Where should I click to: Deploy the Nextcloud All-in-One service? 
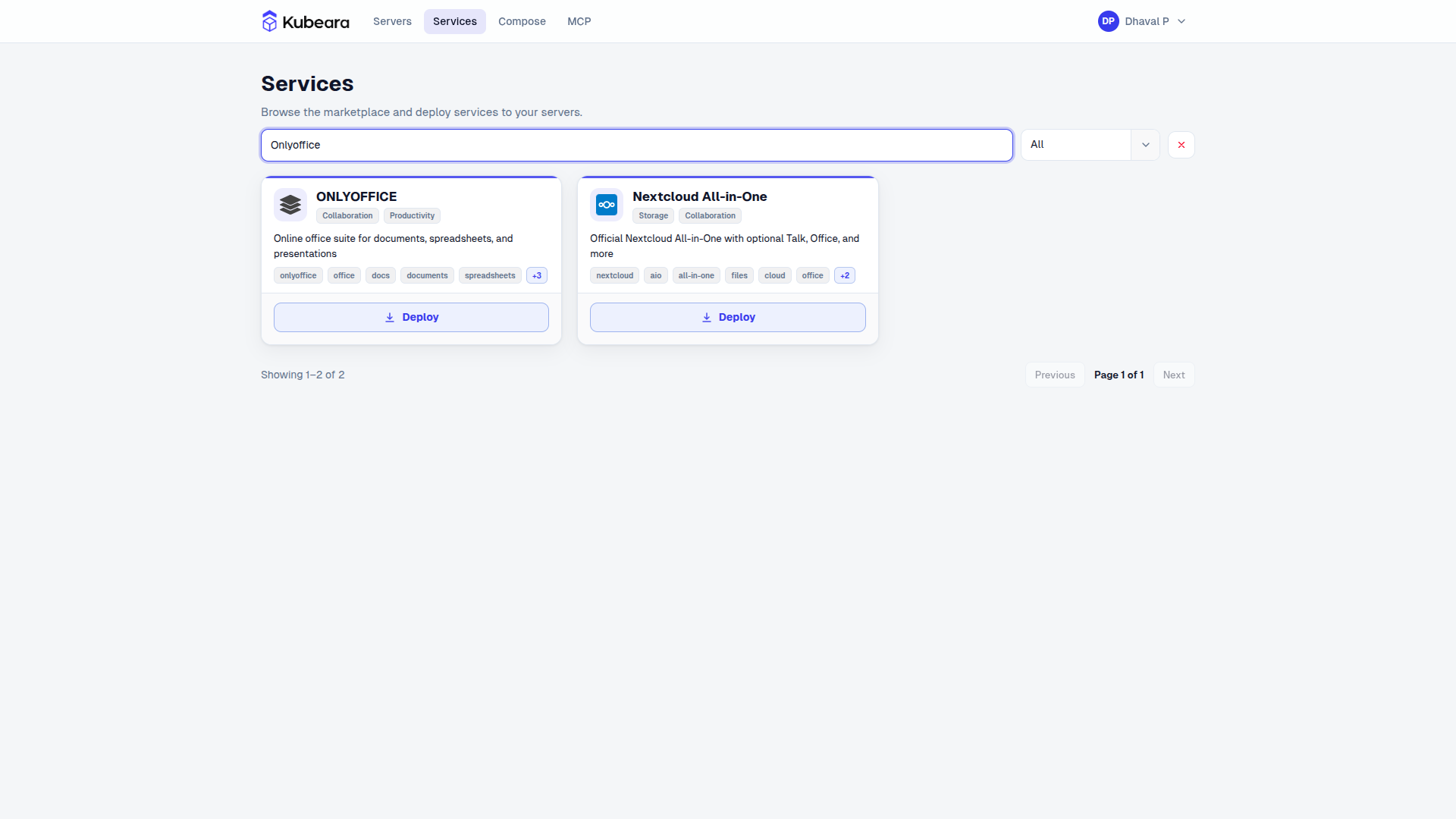[x=728, y=317]
